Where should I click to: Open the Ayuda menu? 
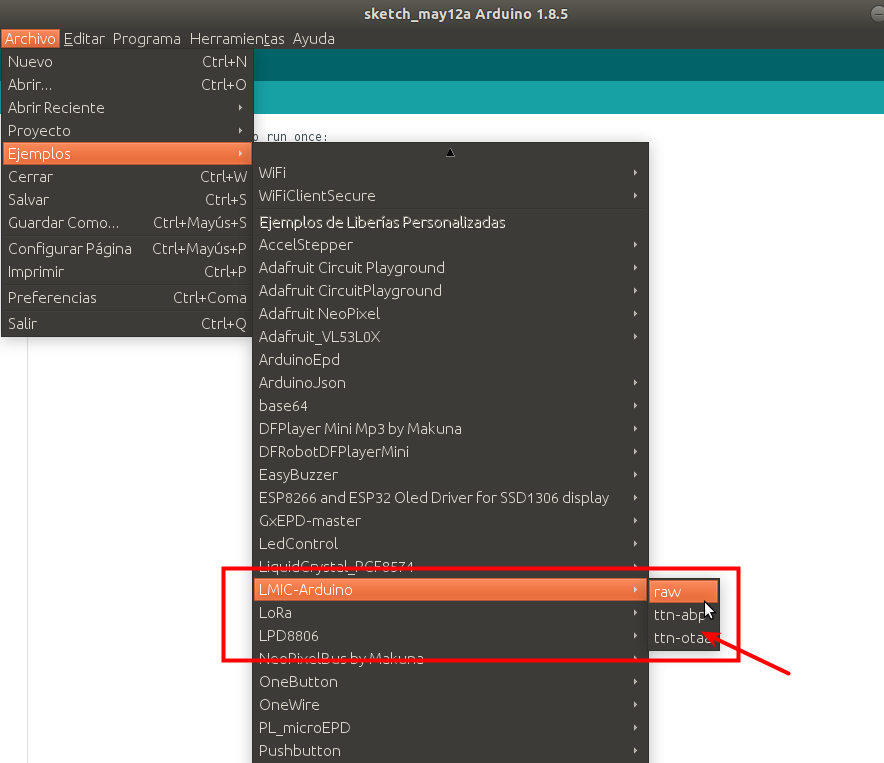(x=313, y=38)
